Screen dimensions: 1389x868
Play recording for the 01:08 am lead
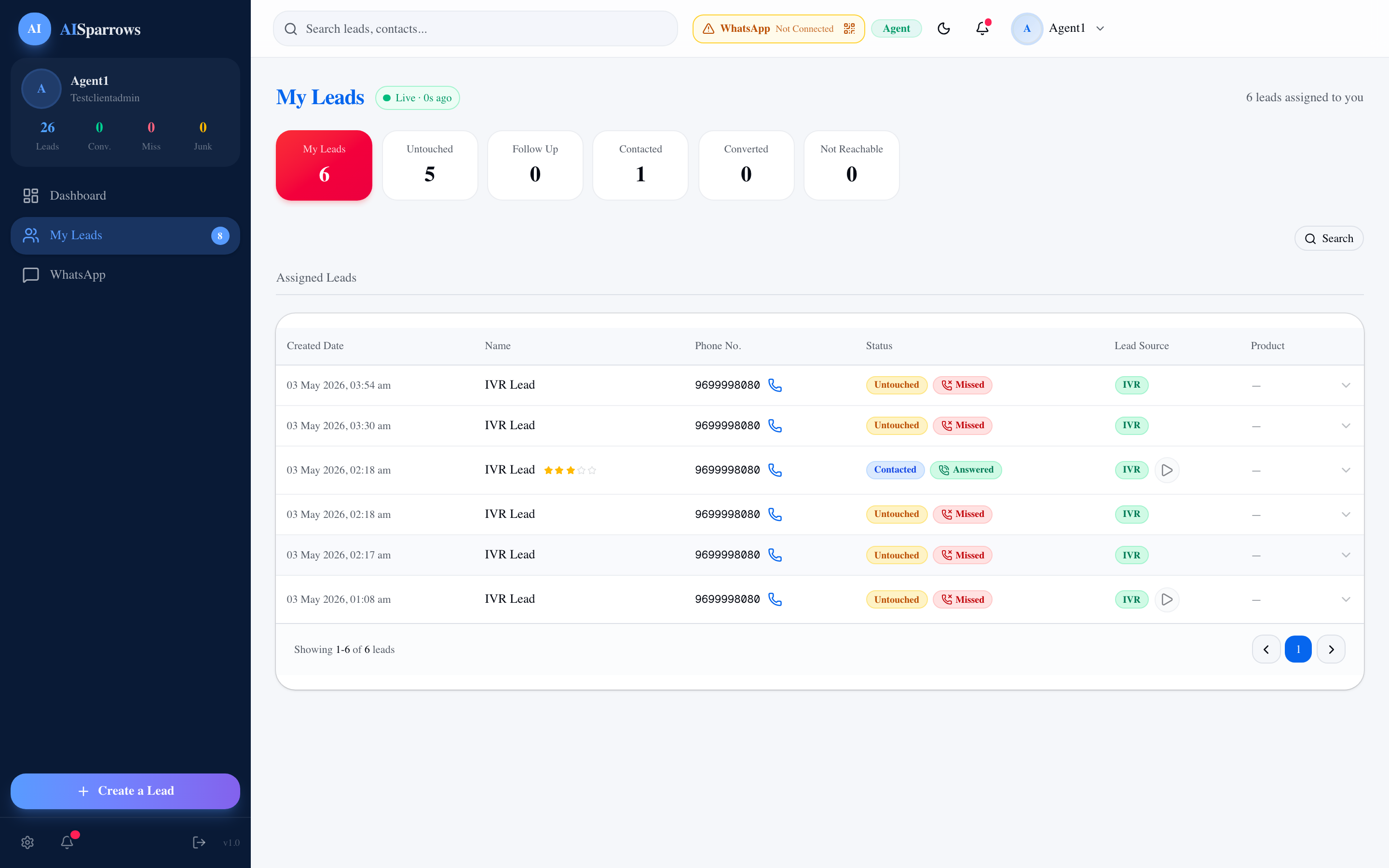1167,599
